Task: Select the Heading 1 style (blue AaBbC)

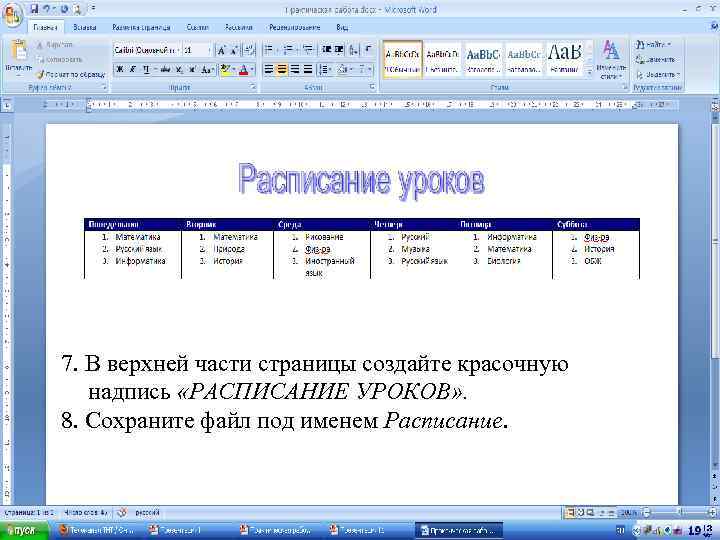Action: [483, 59]
